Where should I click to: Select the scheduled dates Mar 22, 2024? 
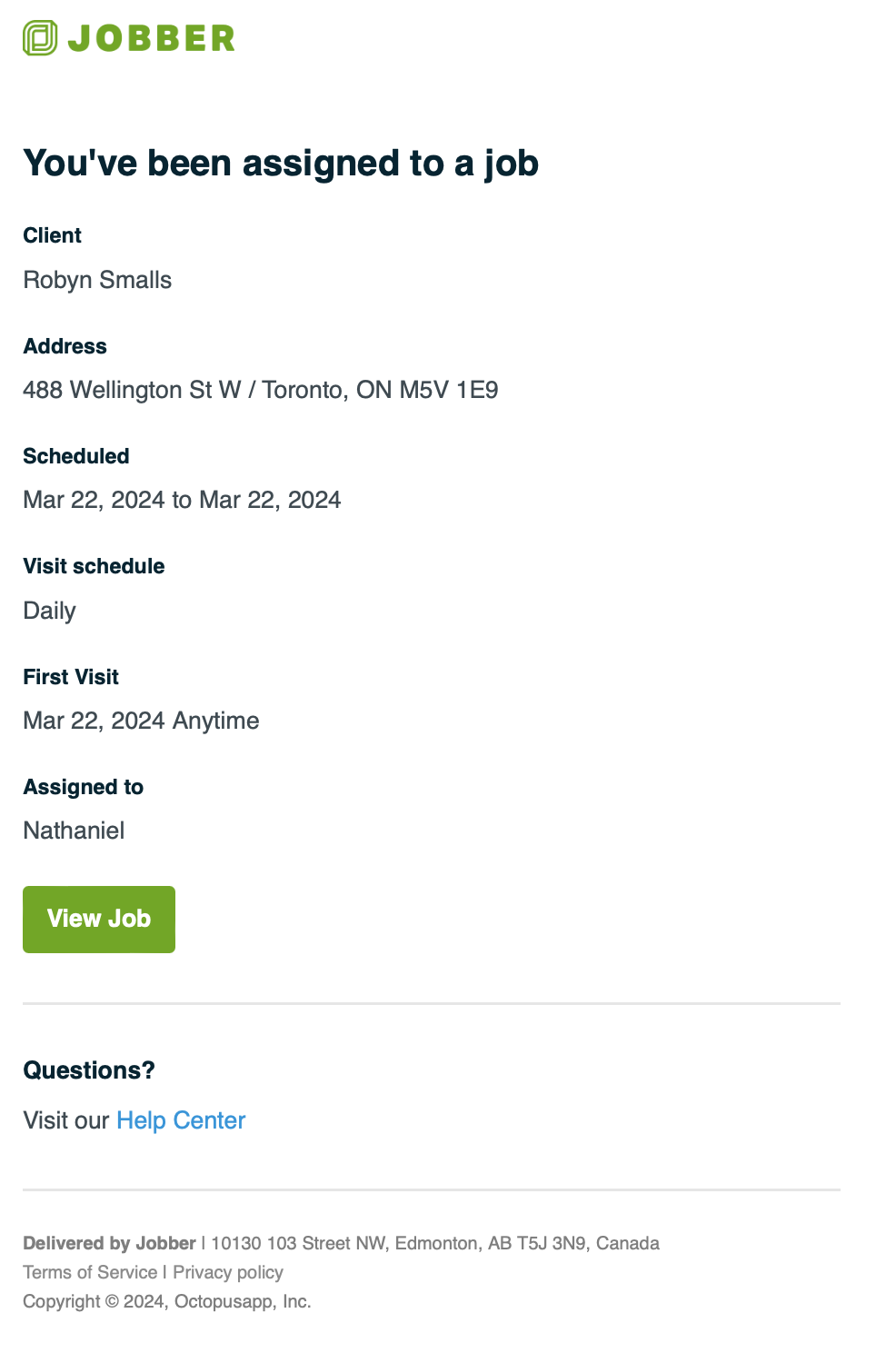[182, 499]
